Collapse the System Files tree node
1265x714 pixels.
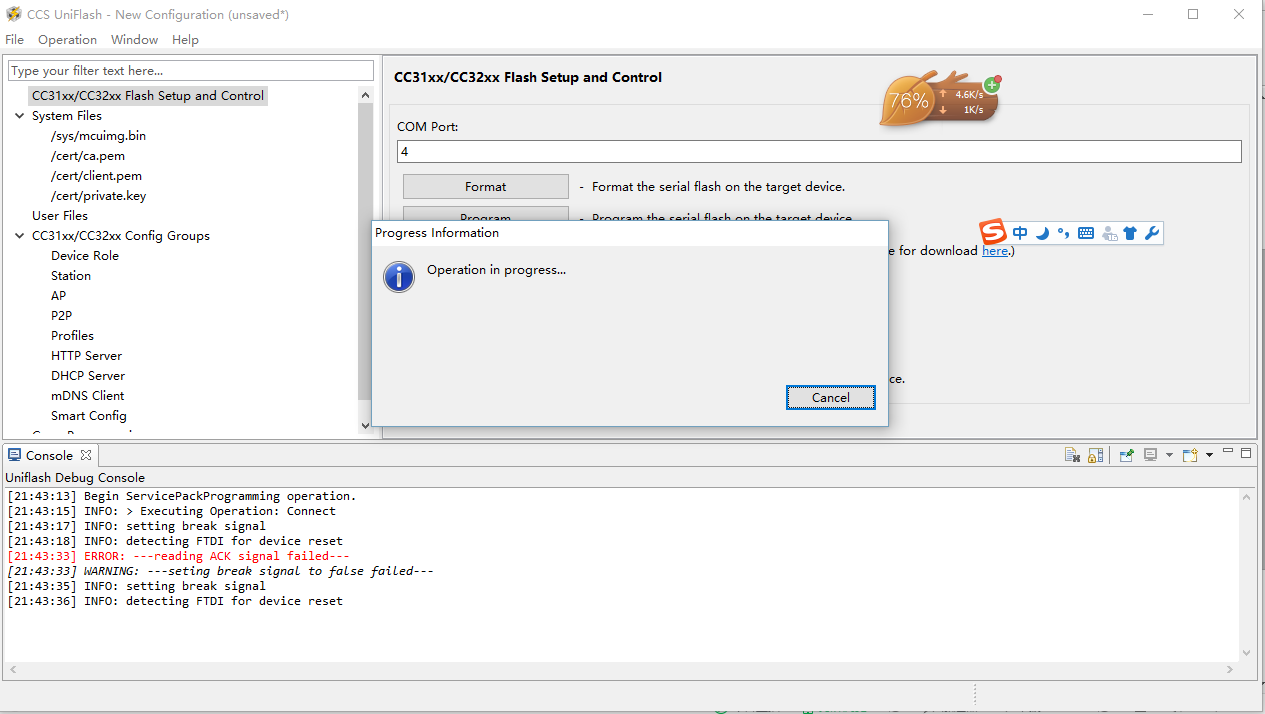tap(20, 116)
